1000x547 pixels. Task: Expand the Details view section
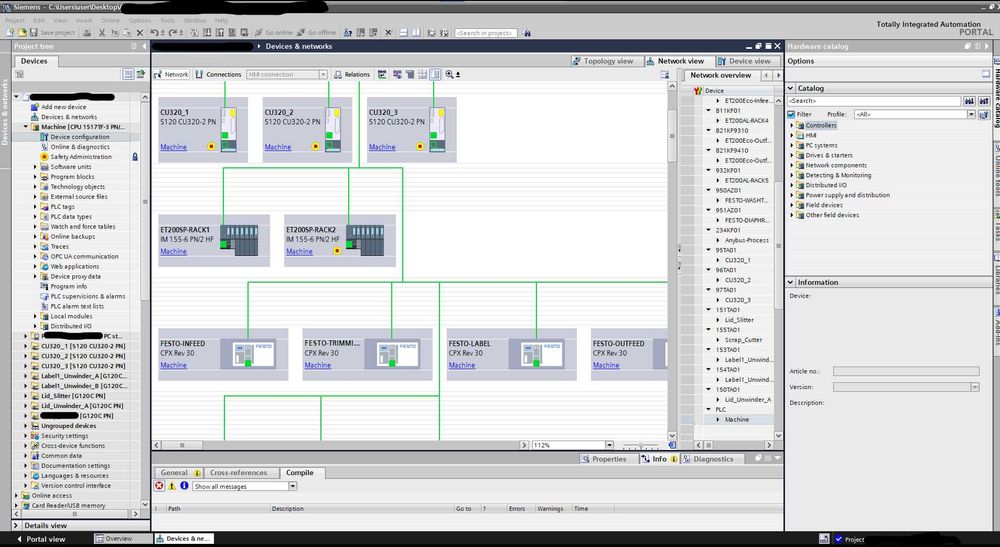point(17,526)
